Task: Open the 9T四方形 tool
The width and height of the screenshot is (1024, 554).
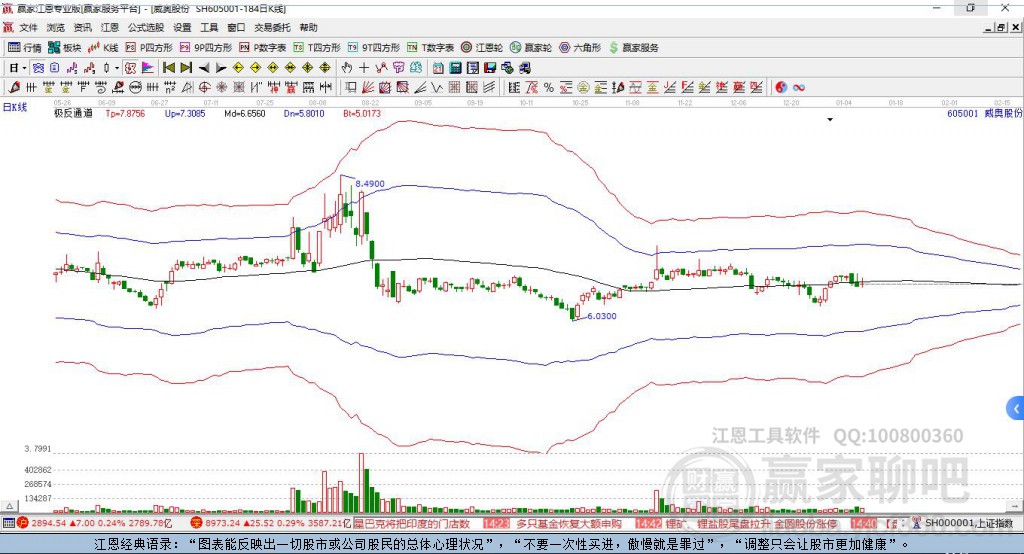Action: pyautogui.click(x=374, y=48)
